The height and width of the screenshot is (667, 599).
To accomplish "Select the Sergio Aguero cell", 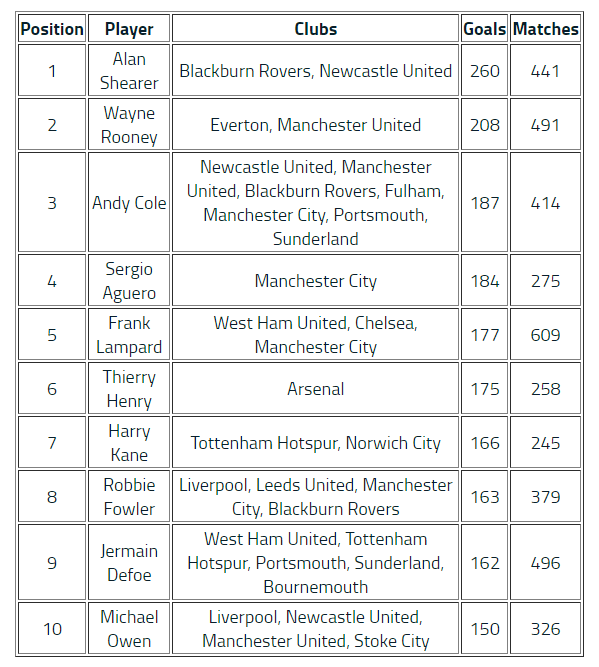I will [129, 280].
